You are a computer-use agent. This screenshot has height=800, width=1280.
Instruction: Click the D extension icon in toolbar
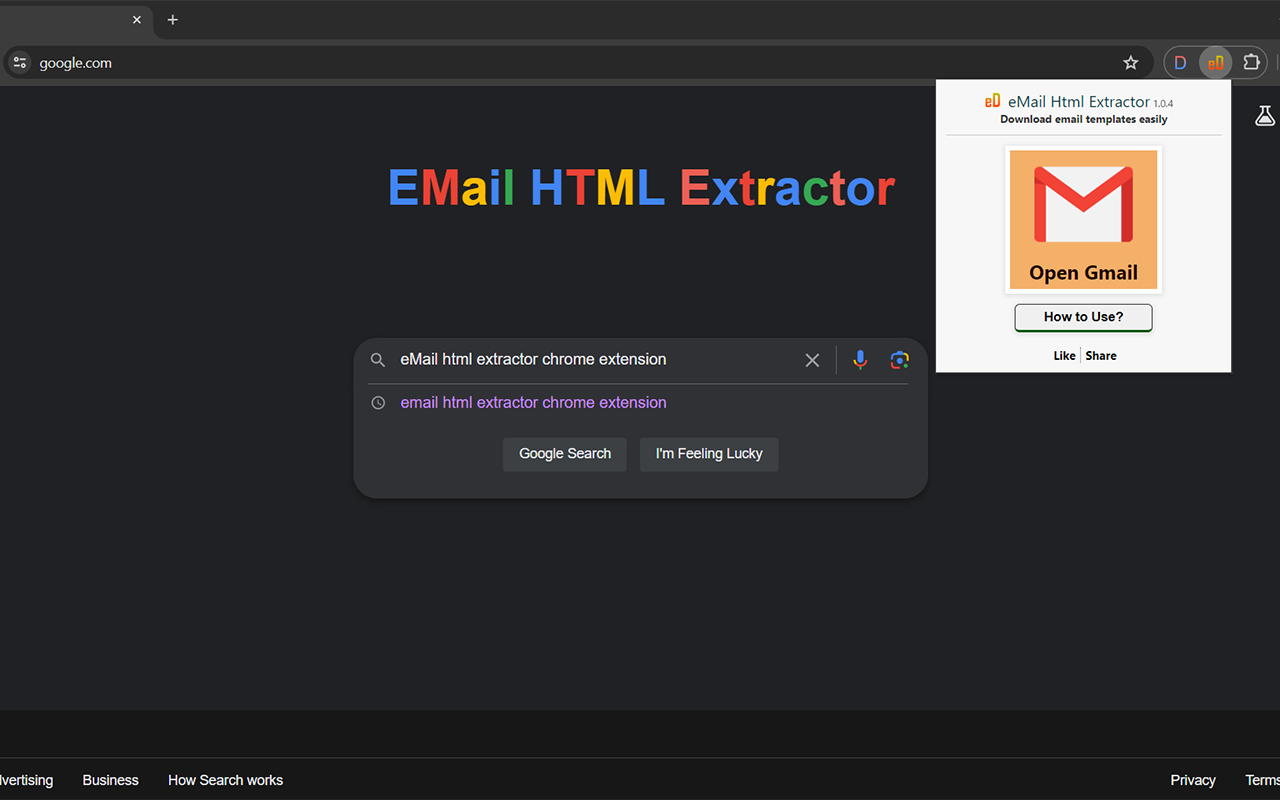point(1180,63)
